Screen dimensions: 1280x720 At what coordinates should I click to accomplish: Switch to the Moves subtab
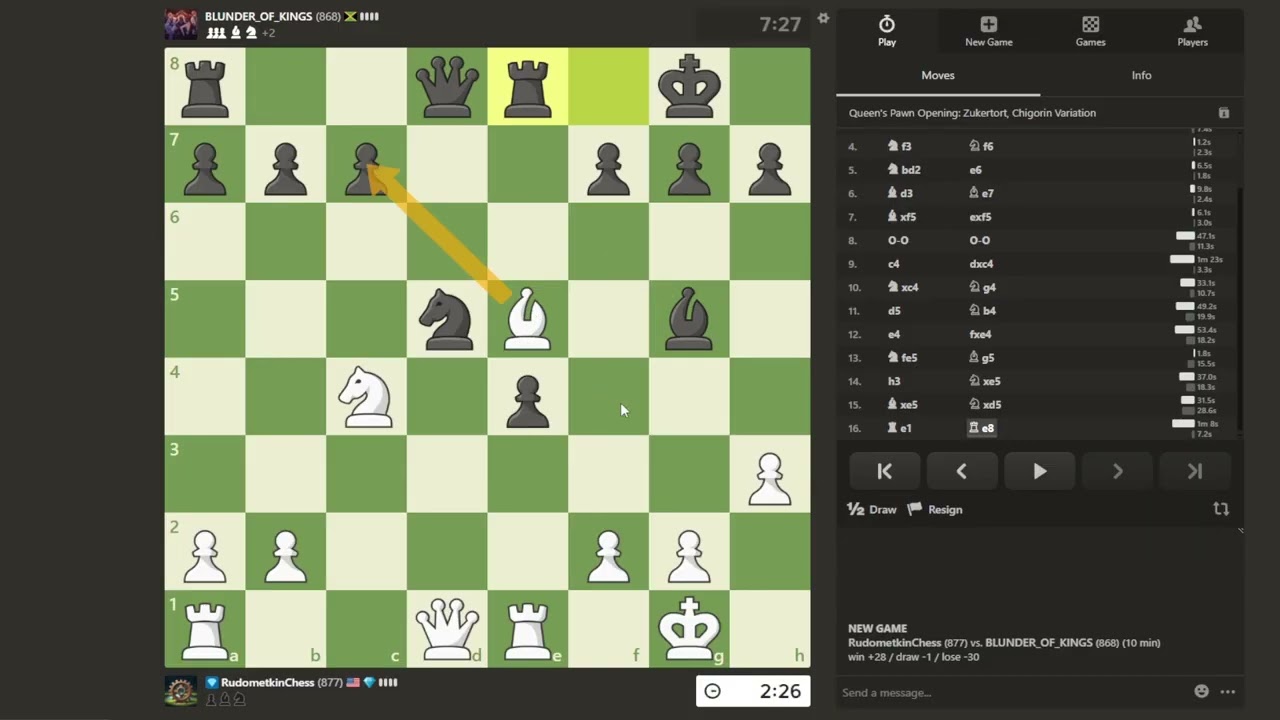(x=938, y=75)
